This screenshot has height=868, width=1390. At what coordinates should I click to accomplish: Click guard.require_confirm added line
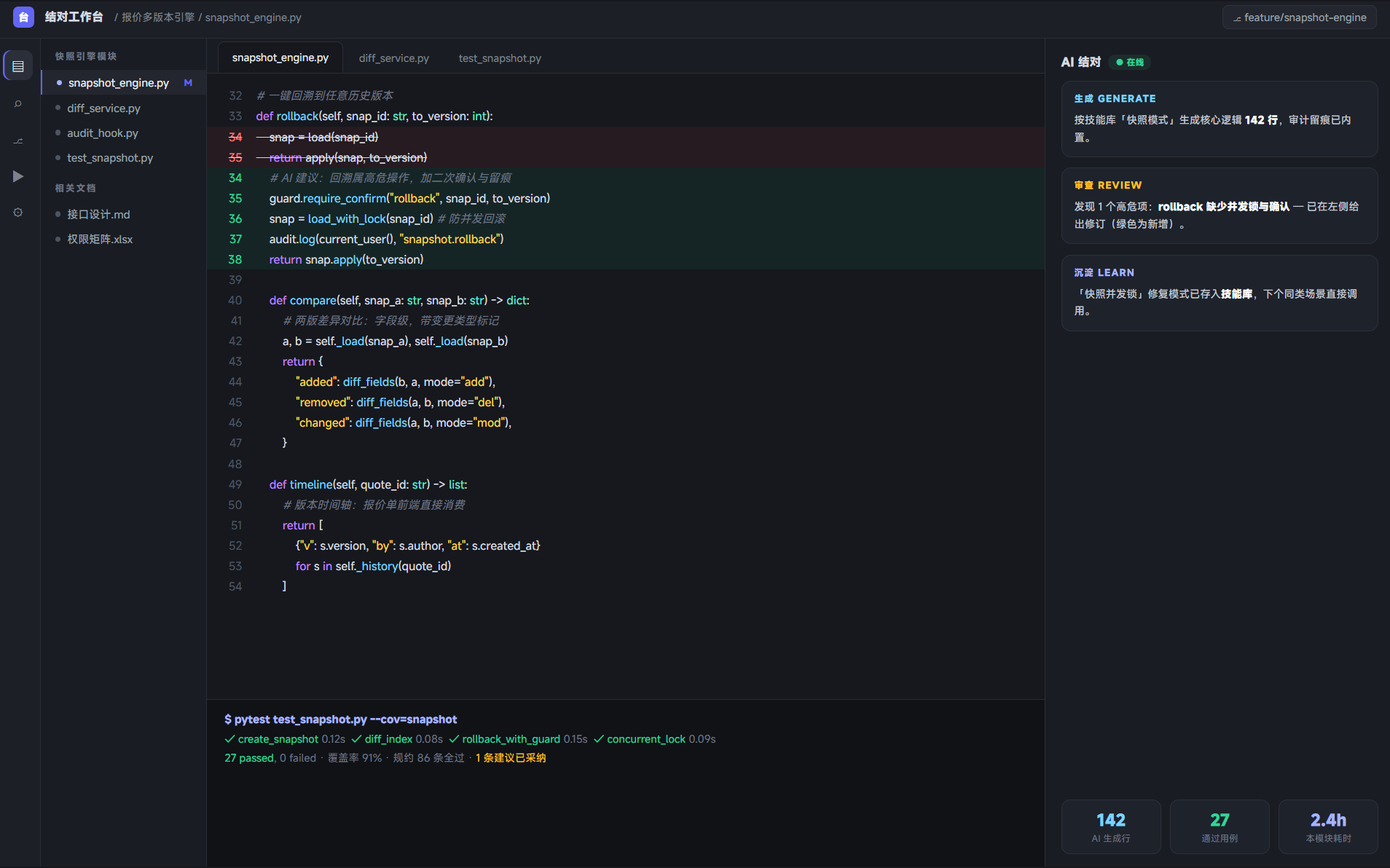[x=625, y=198]
